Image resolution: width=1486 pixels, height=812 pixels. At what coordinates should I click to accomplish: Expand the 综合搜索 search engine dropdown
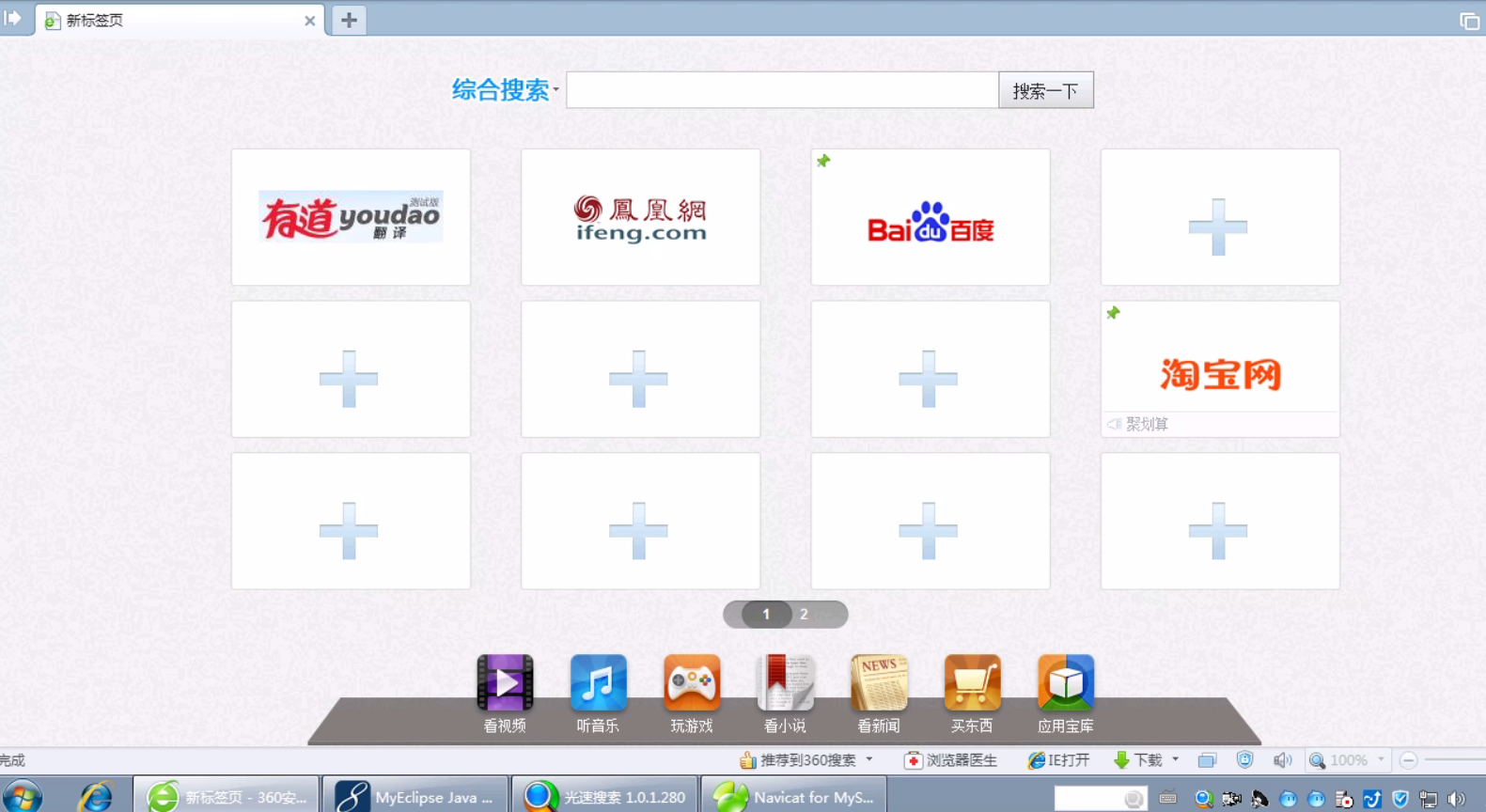pyautogui.click(x=555, y=90)
